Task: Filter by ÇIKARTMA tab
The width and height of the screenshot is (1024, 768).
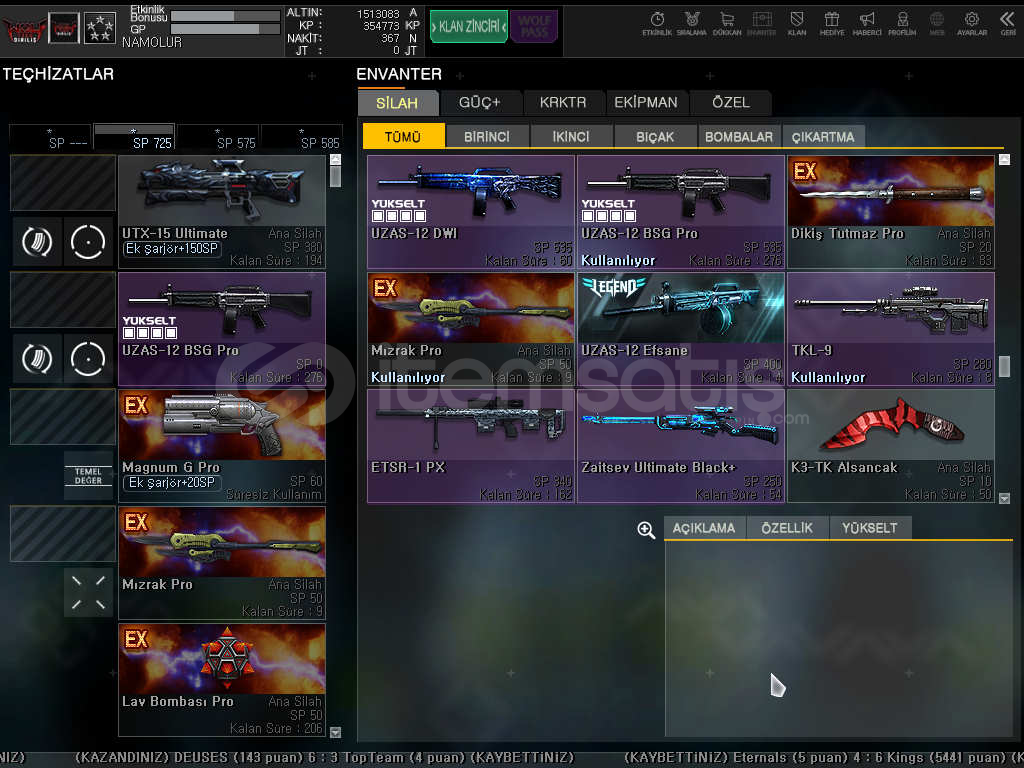Action: [823, 136]
